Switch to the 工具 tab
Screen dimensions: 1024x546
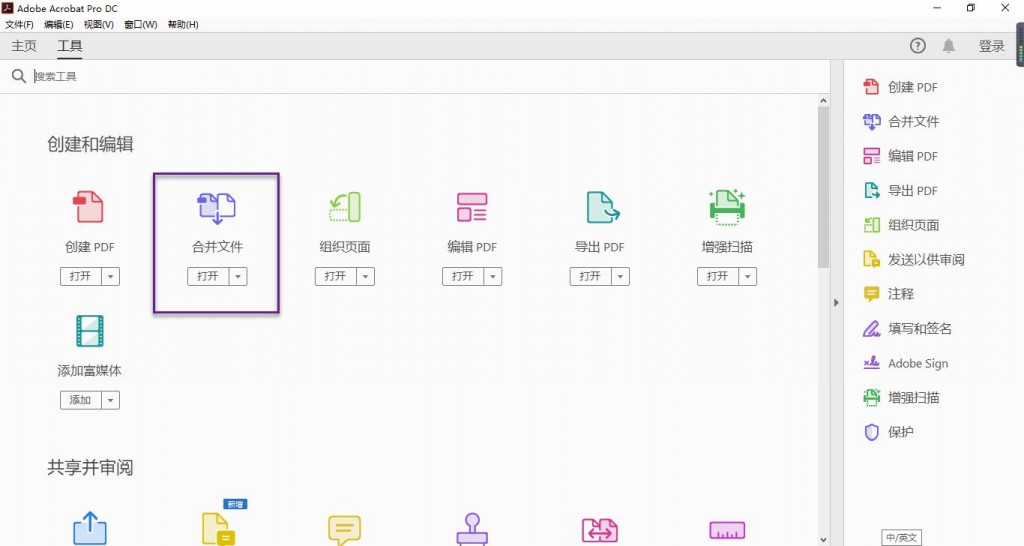coord(69,46)
